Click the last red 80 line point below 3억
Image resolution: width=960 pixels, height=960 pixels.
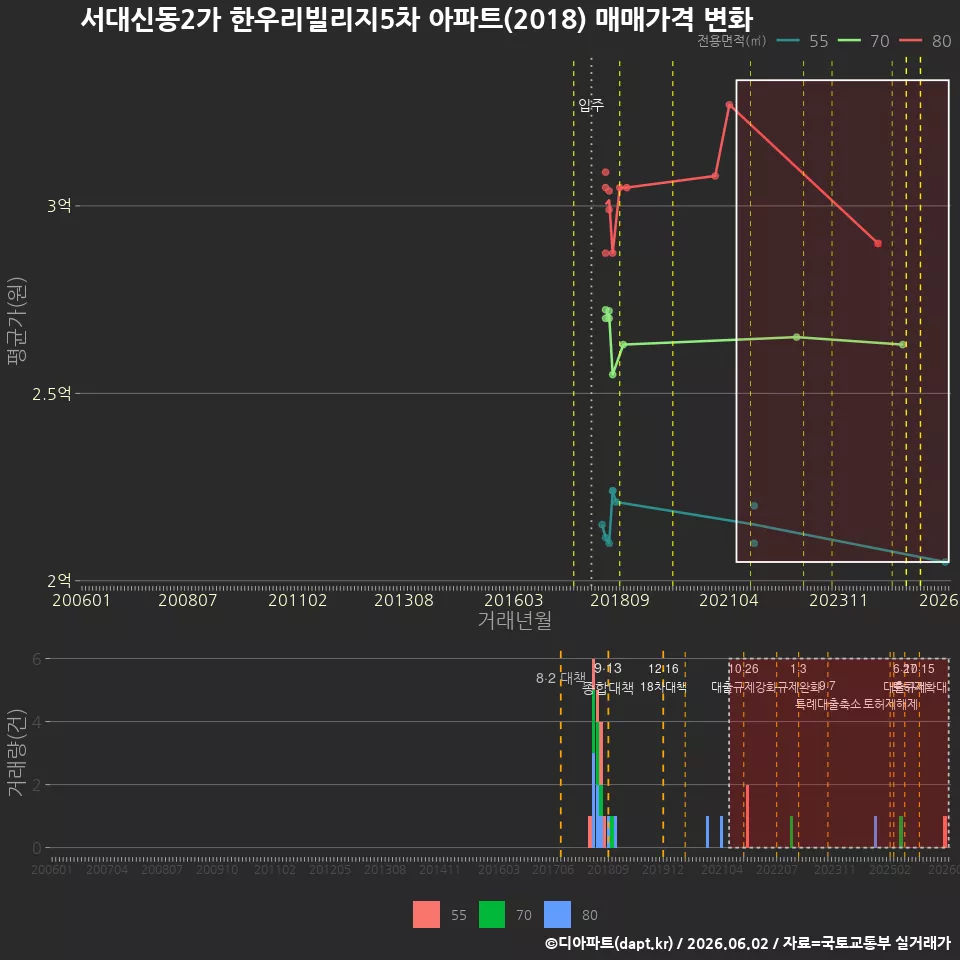[878, 244]
